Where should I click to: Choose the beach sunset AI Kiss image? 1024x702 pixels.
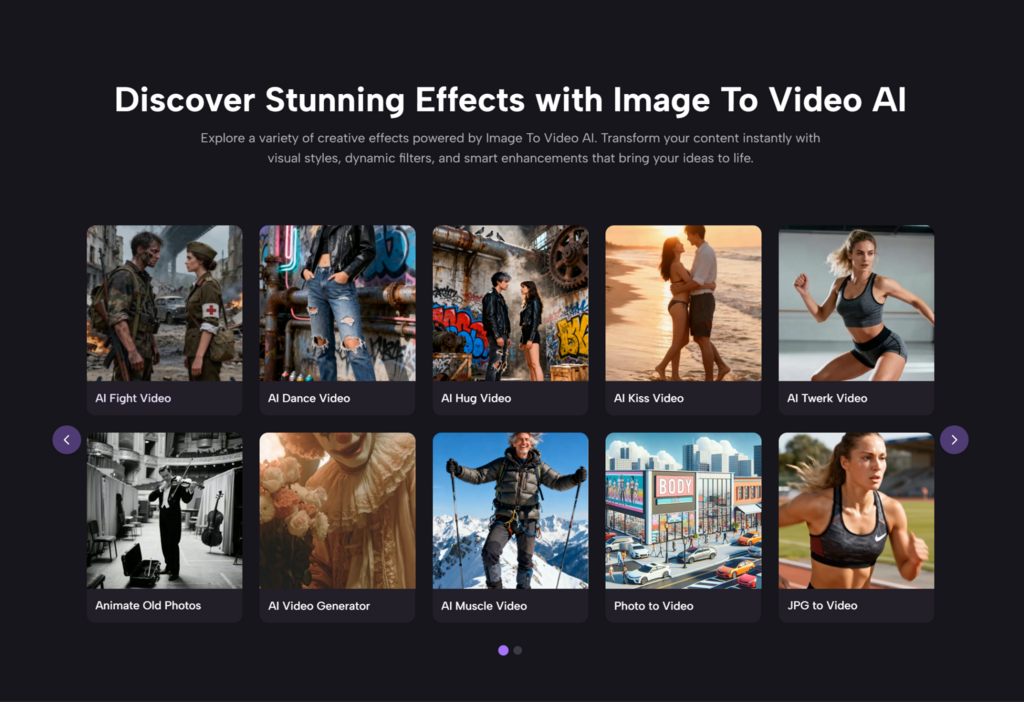pyautogui.click(x=683, y=303)
